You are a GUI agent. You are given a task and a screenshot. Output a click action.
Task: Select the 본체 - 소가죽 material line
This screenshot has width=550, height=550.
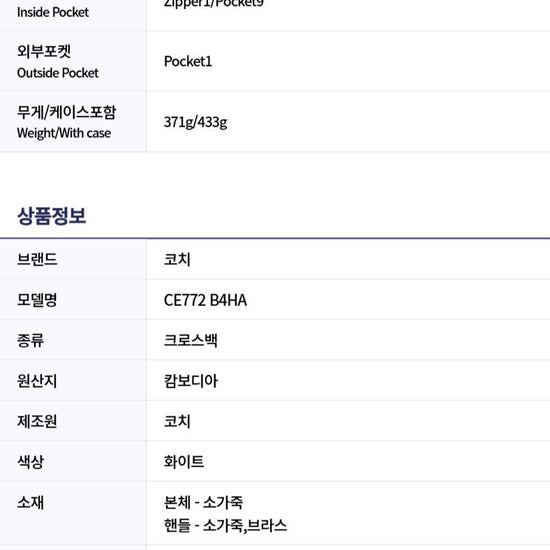(x=203, y=502)
